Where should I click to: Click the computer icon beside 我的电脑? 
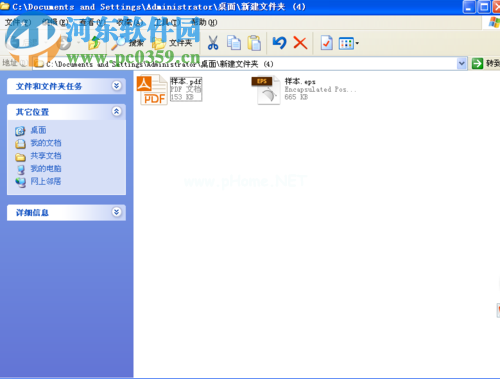[20, 169]
